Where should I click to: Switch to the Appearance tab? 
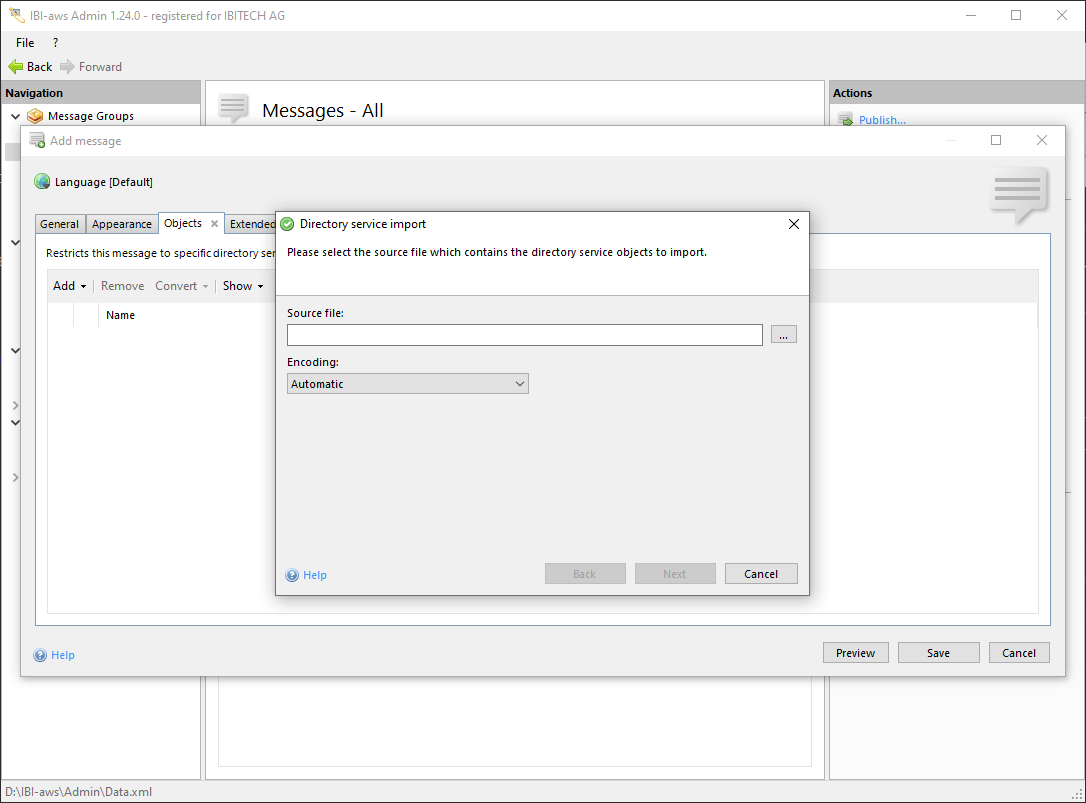122,224
